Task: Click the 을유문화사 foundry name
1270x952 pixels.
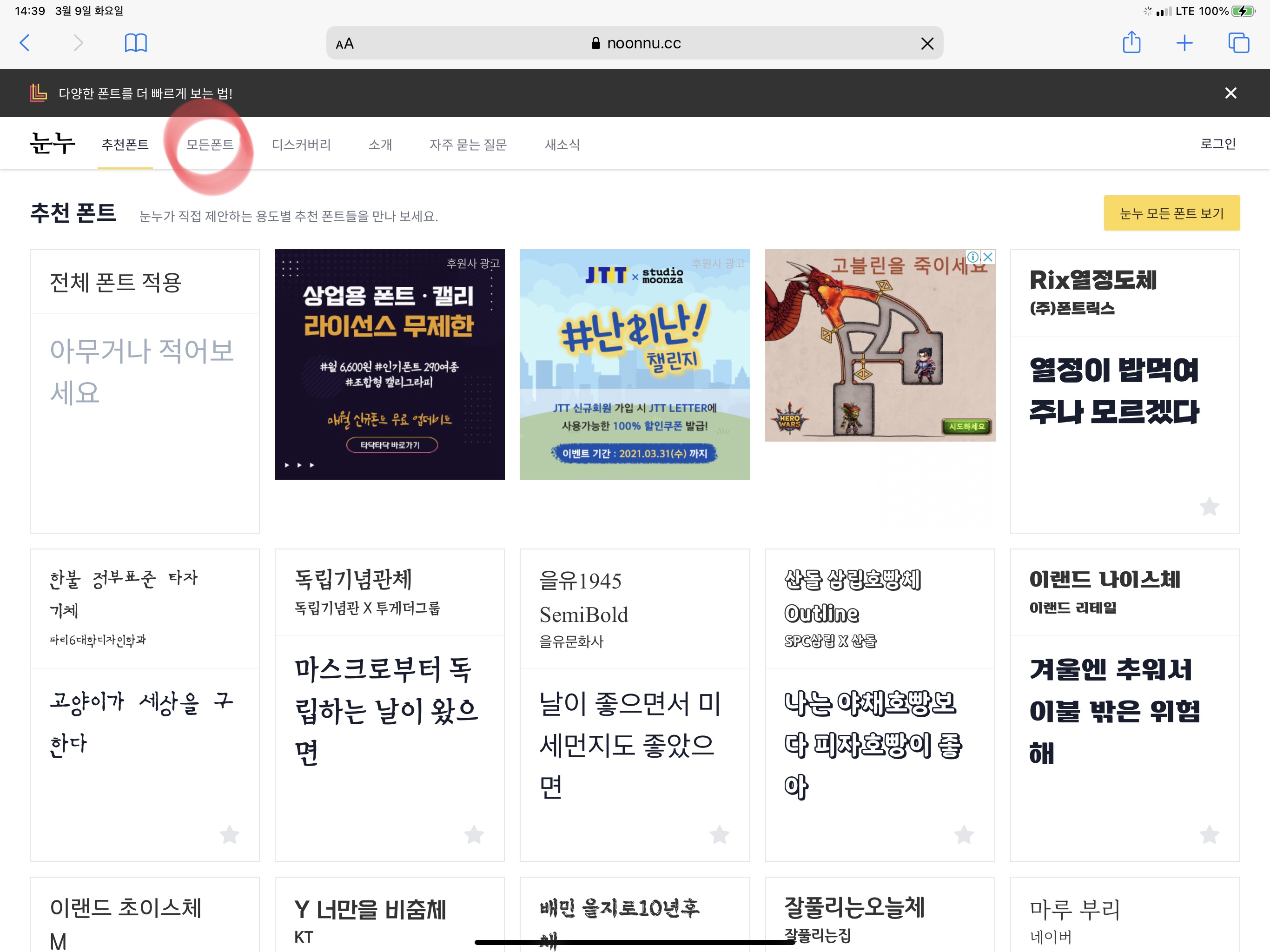Action: click(x=571, y=641)
